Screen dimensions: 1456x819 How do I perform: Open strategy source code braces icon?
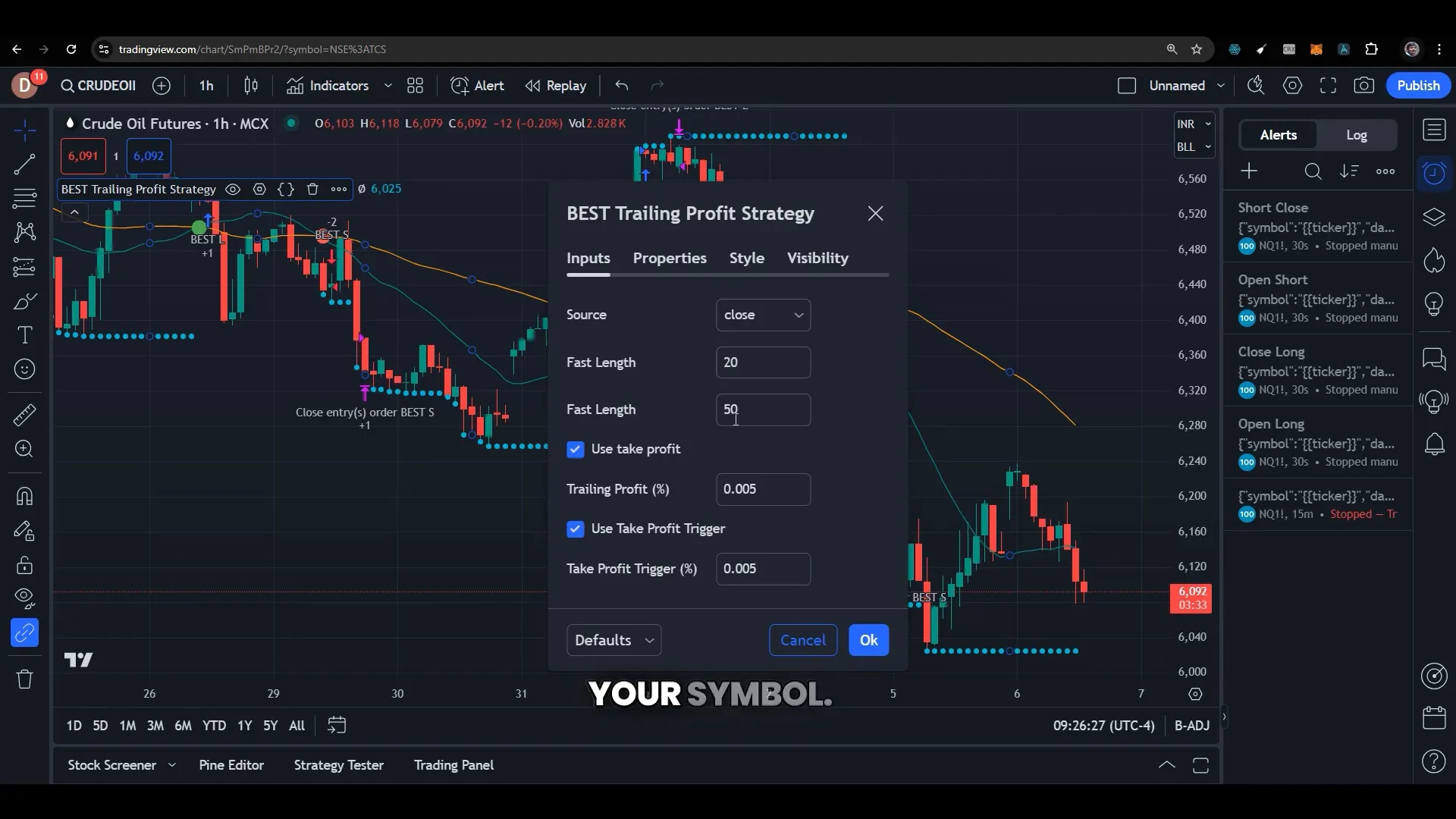coord(286,190)
